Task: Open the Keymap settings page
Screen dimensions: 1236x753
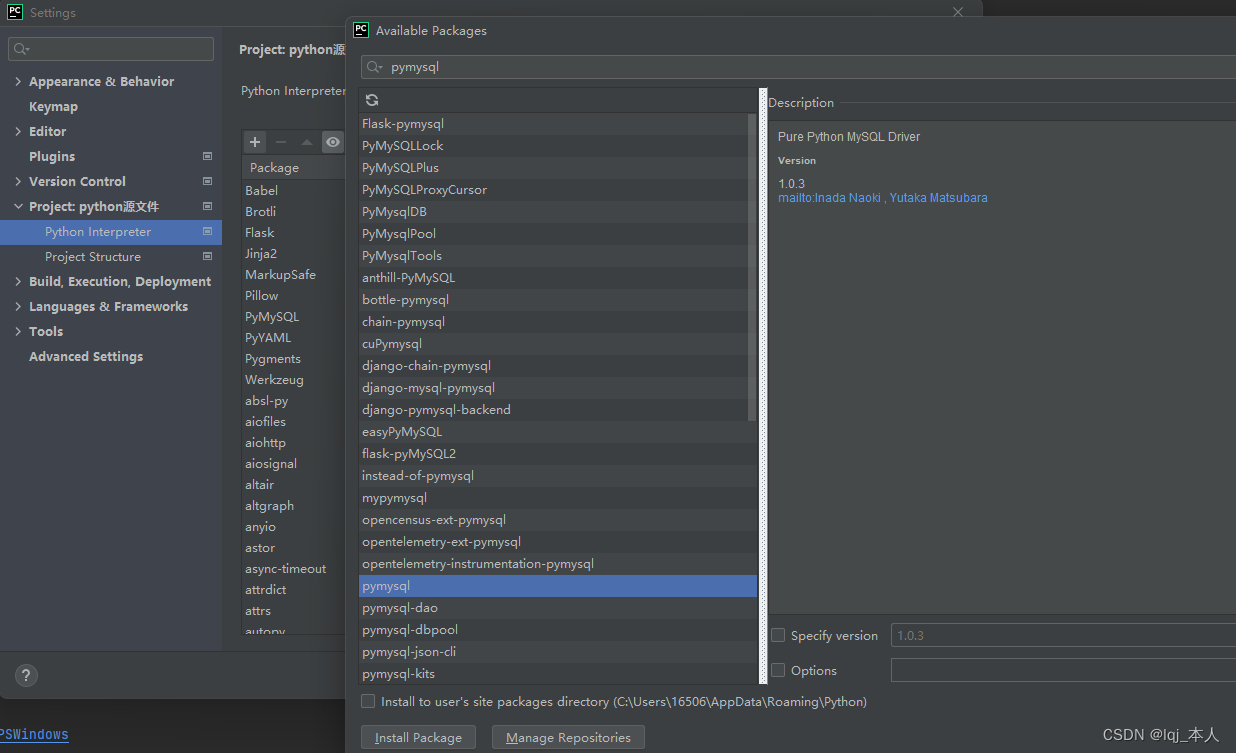Action: [x=53, y=106]
